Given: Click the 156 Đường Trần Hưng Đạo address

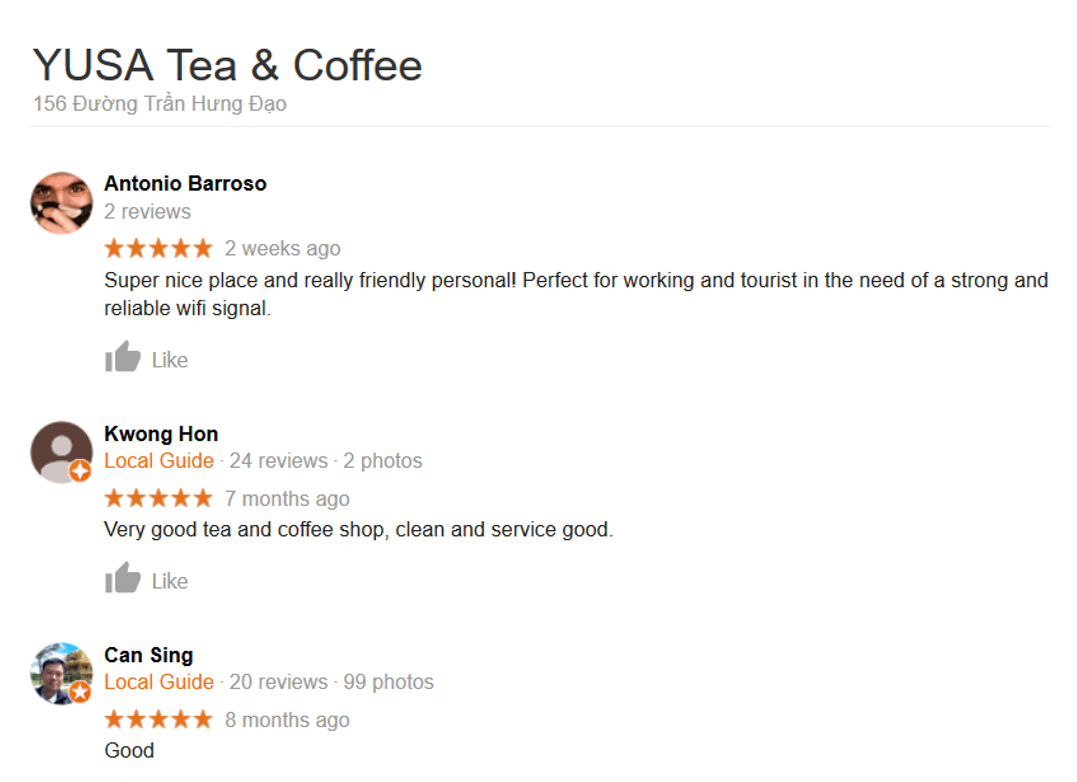Looking at the screenshot, I should (x=159, y=104).
